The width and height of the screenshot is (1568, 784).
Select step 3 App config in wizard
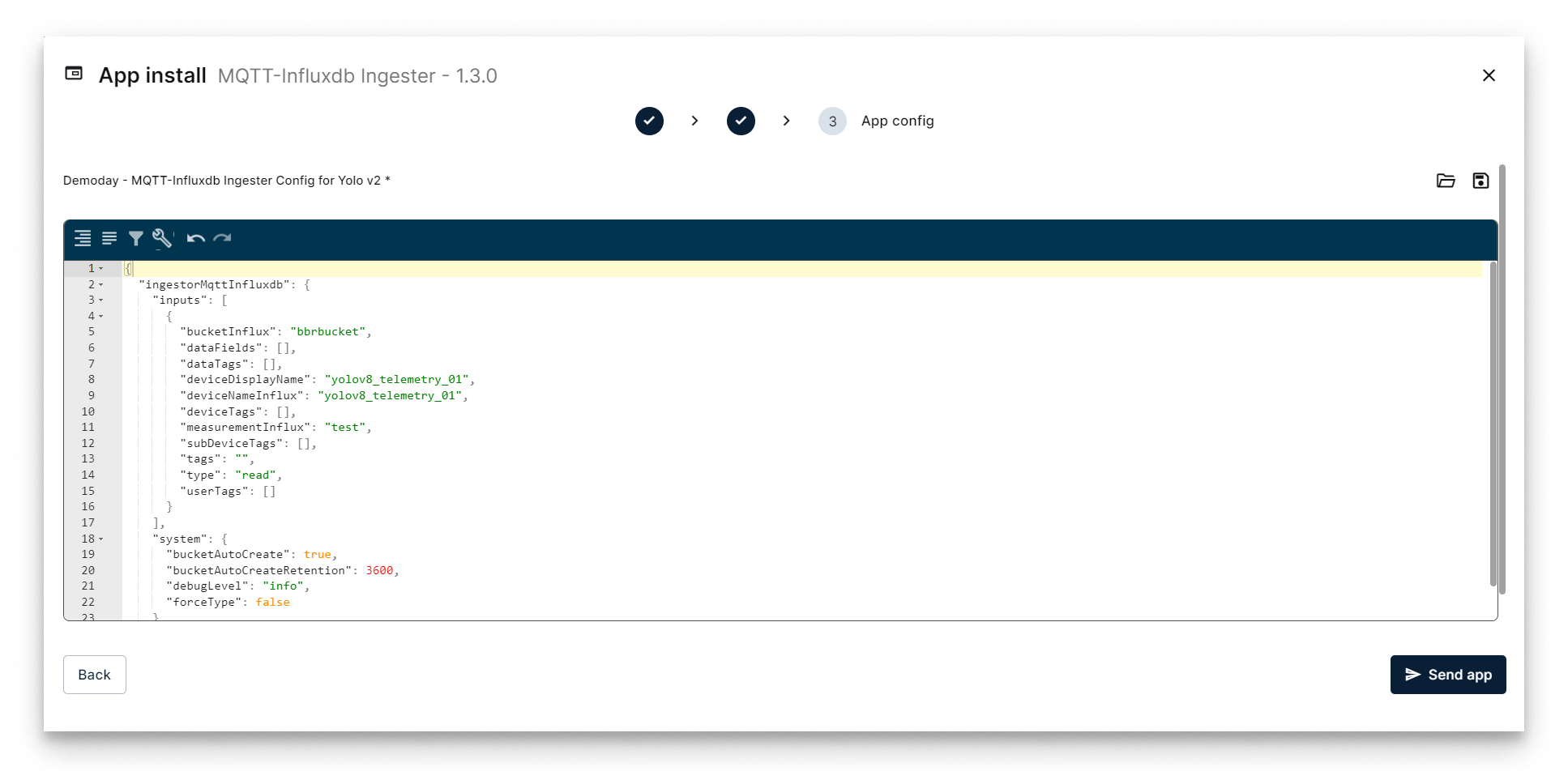pyautogui.click(x=832, y=121)
